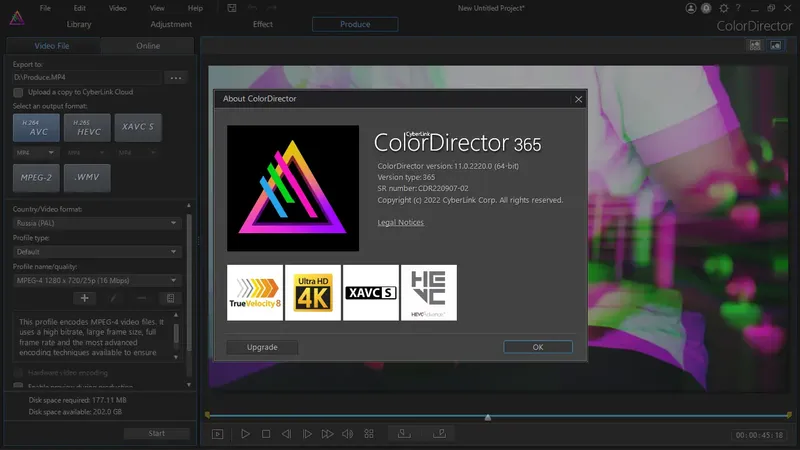The height and width of the screenshot is (450, 800).
Task: Open the user account icon
Action: pyautogui.click(x=690, y=8)
